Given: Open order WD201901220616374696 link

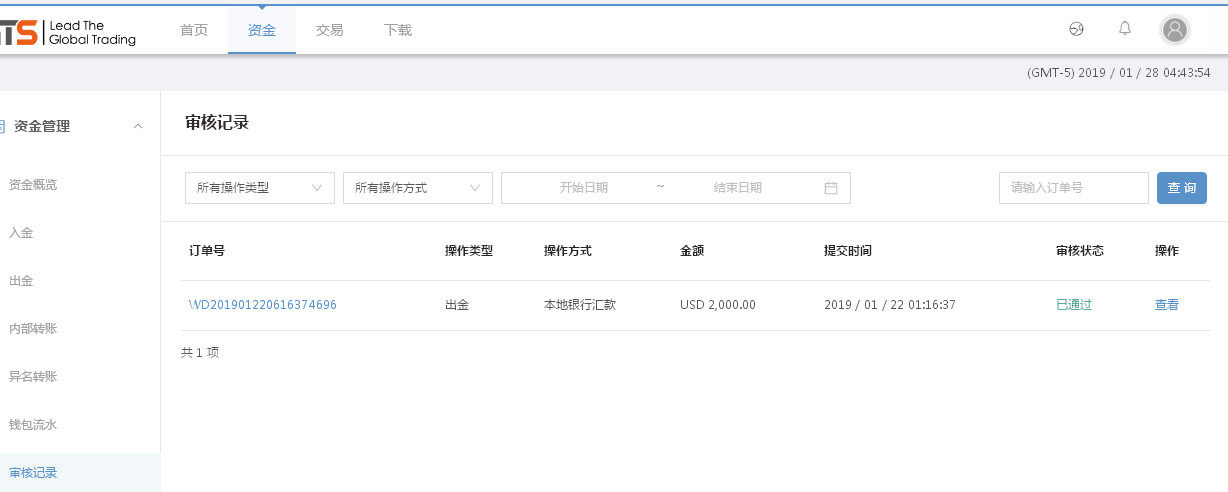Looking at the screenshot, I should pyautogui.click(x=263, y=305).
